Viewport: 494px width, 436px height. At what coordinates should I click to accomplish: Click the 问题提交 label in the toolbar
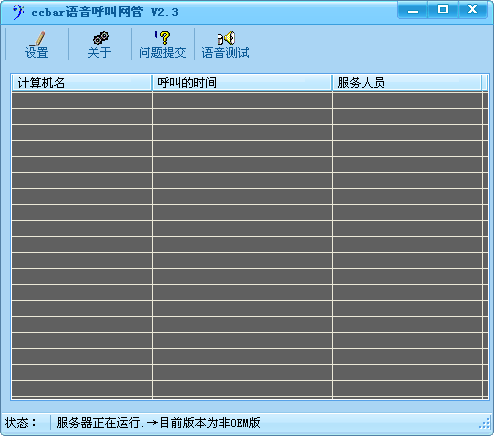(163, 52)
